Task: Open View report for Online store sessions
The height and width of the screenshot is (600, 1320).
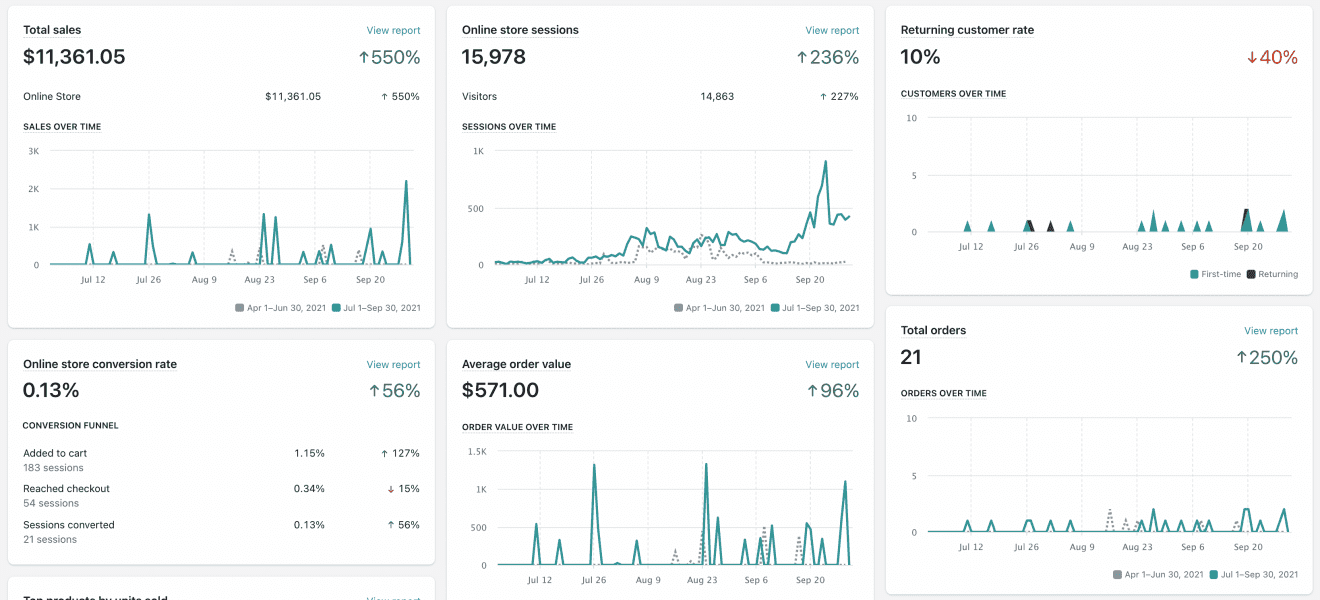Action: point(832,31)
